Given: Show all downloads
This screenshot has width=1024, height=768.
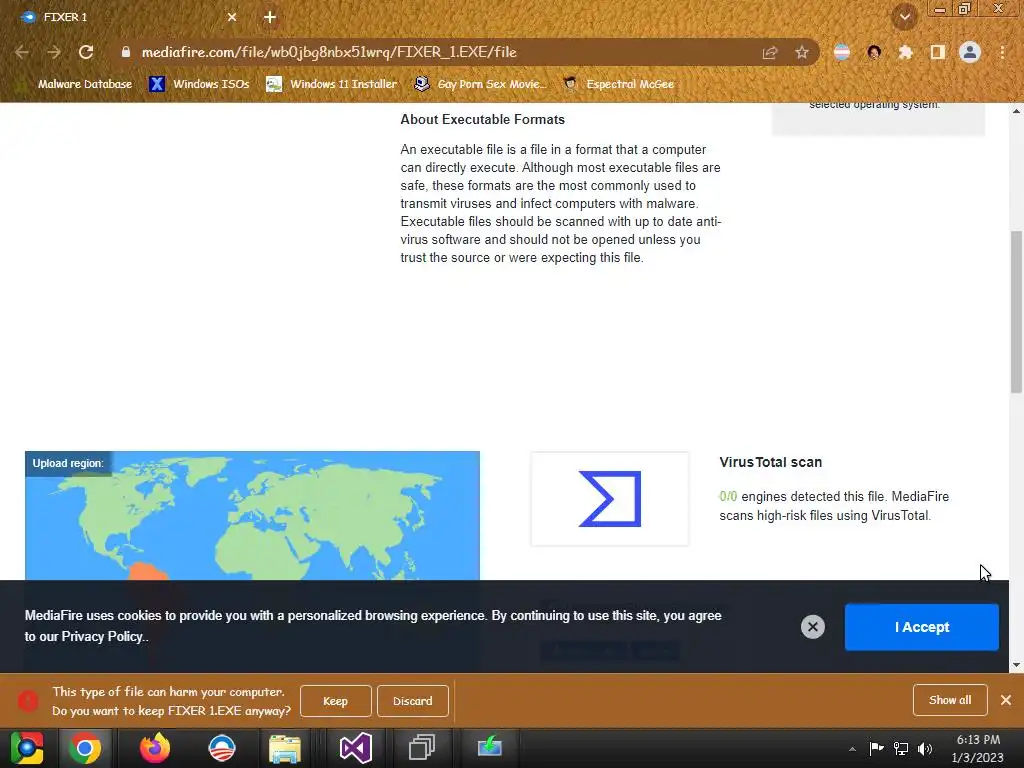Looking at the screenshot, I should 950,700.
